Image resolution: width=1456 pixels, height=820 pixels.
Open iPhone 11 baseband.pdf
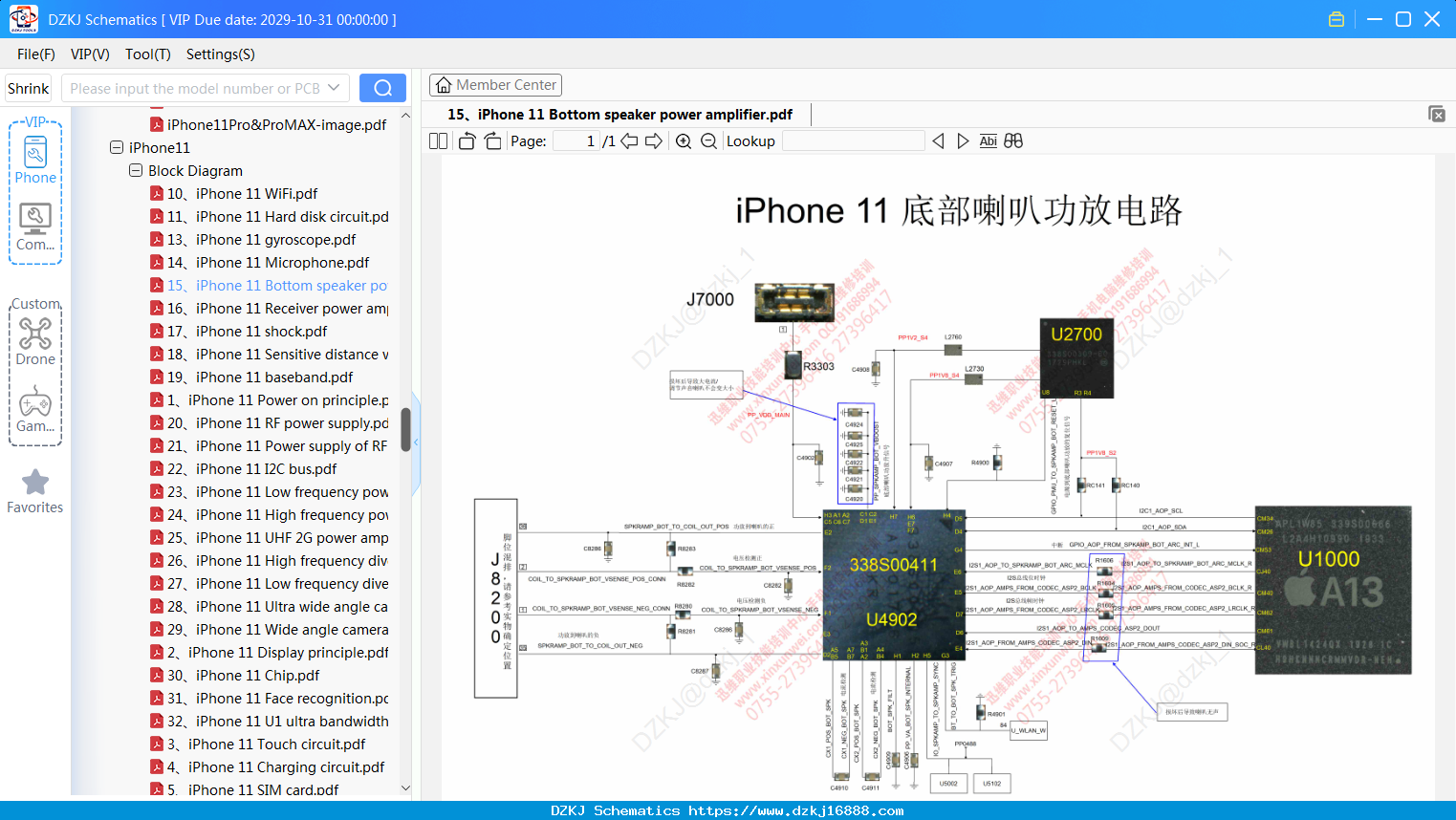pos(251,377)
